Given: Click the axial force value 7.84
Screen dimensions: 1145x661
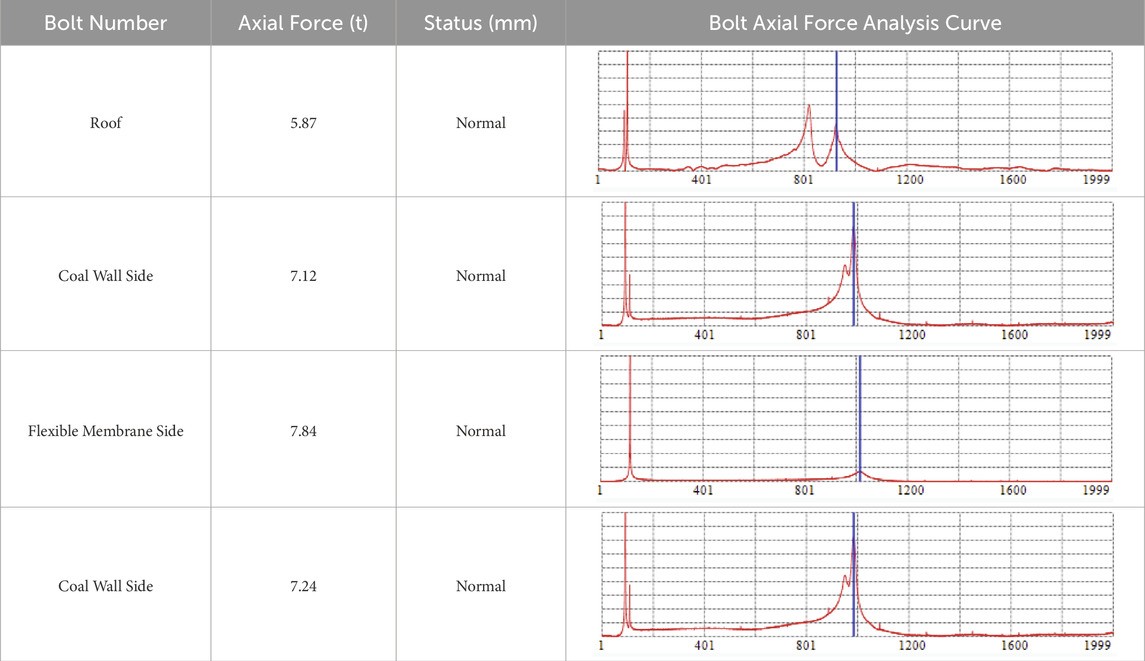Looking at the screenshot, I should pyautogui.click(x=303, y=431).
